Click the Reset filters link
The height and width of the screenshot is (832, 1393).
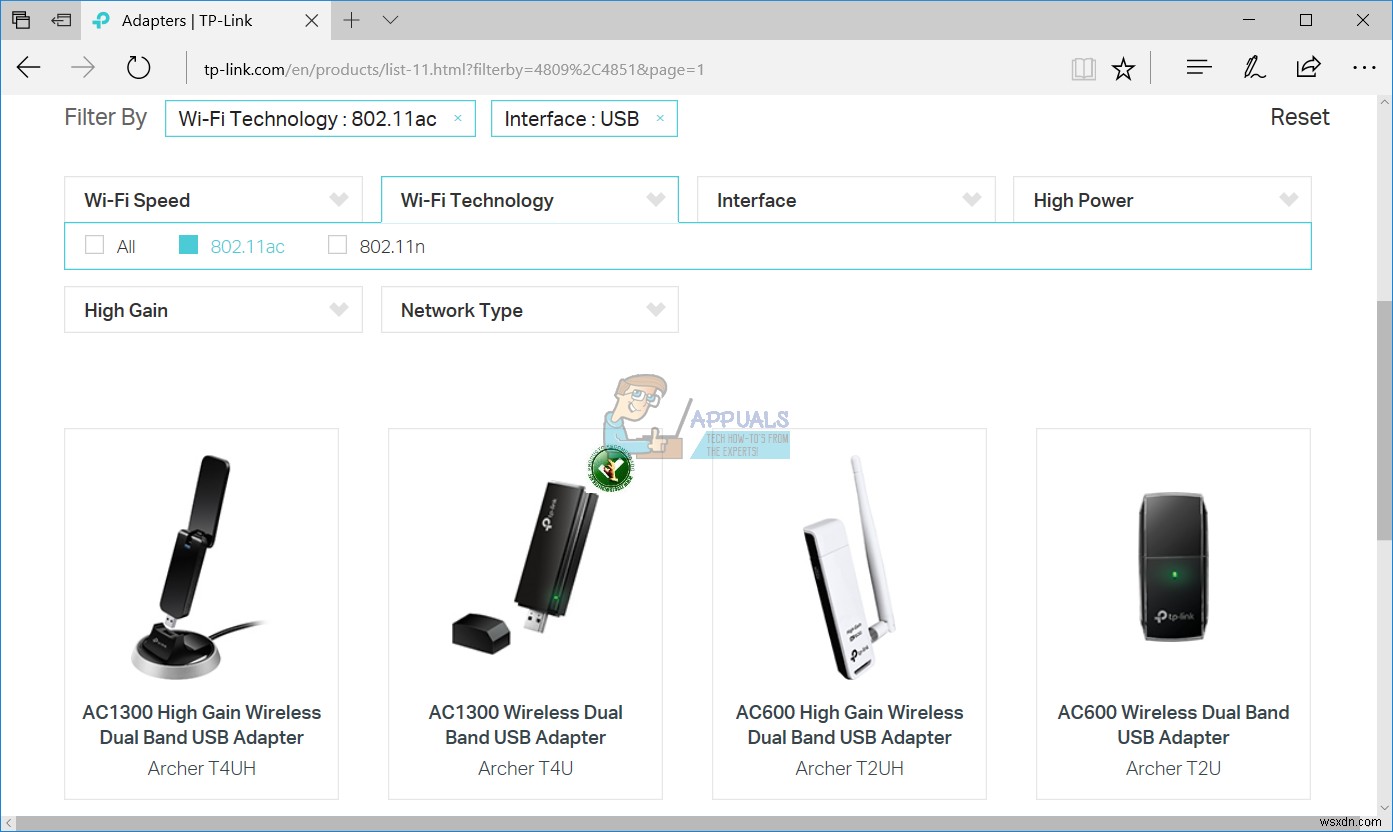1299,117
